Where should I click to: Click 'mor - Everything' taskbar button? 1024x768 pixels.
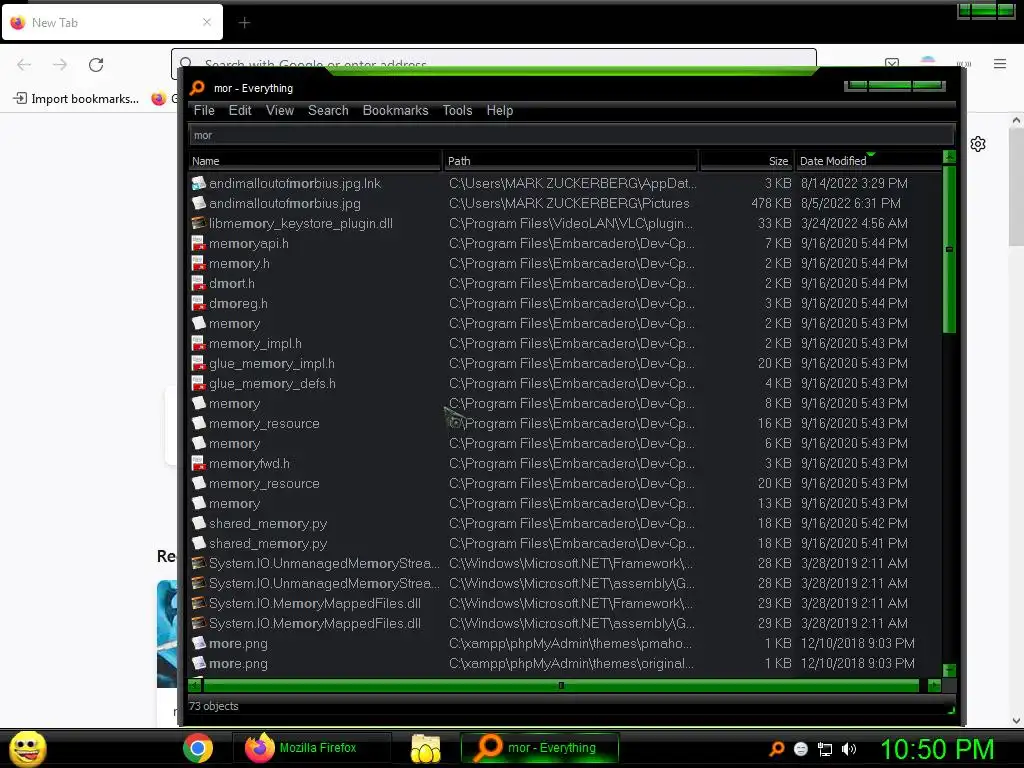[x=539, y=748]
